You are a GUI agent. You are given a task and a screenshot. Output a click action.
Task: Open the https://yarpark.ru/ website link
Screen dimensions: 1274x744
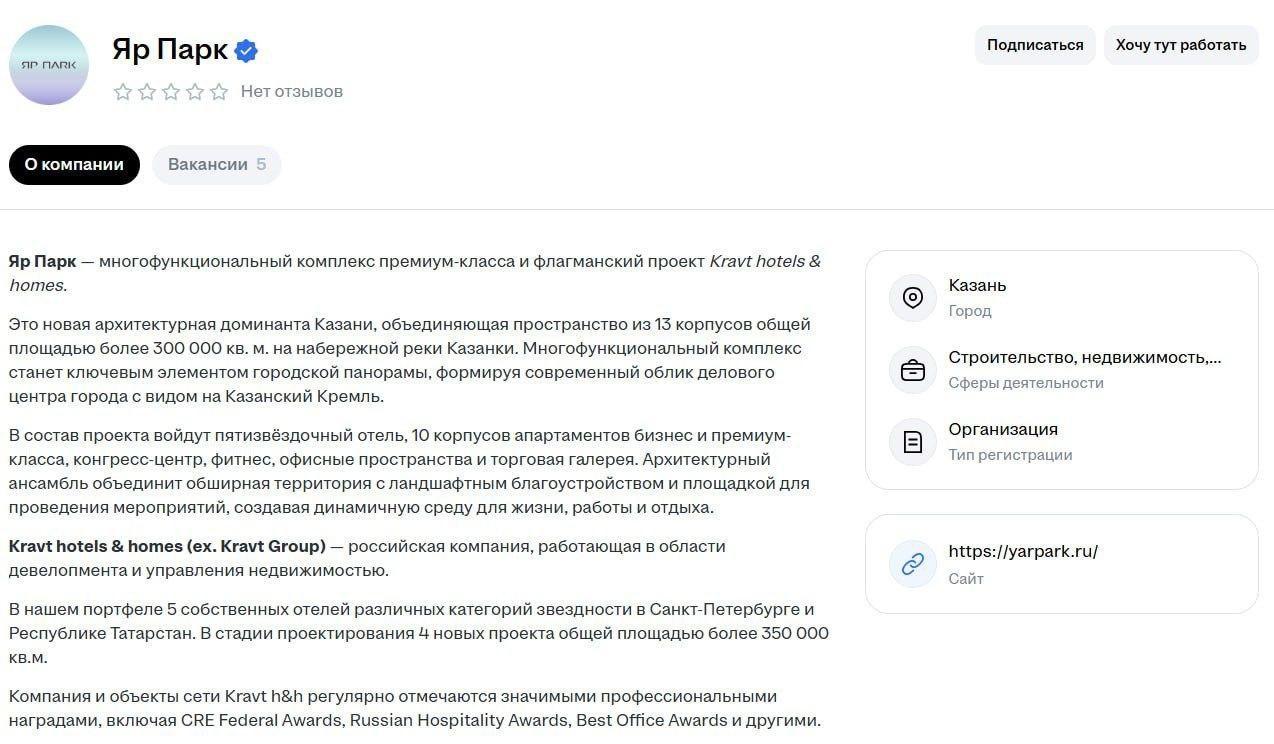(x=1023, y=552)
